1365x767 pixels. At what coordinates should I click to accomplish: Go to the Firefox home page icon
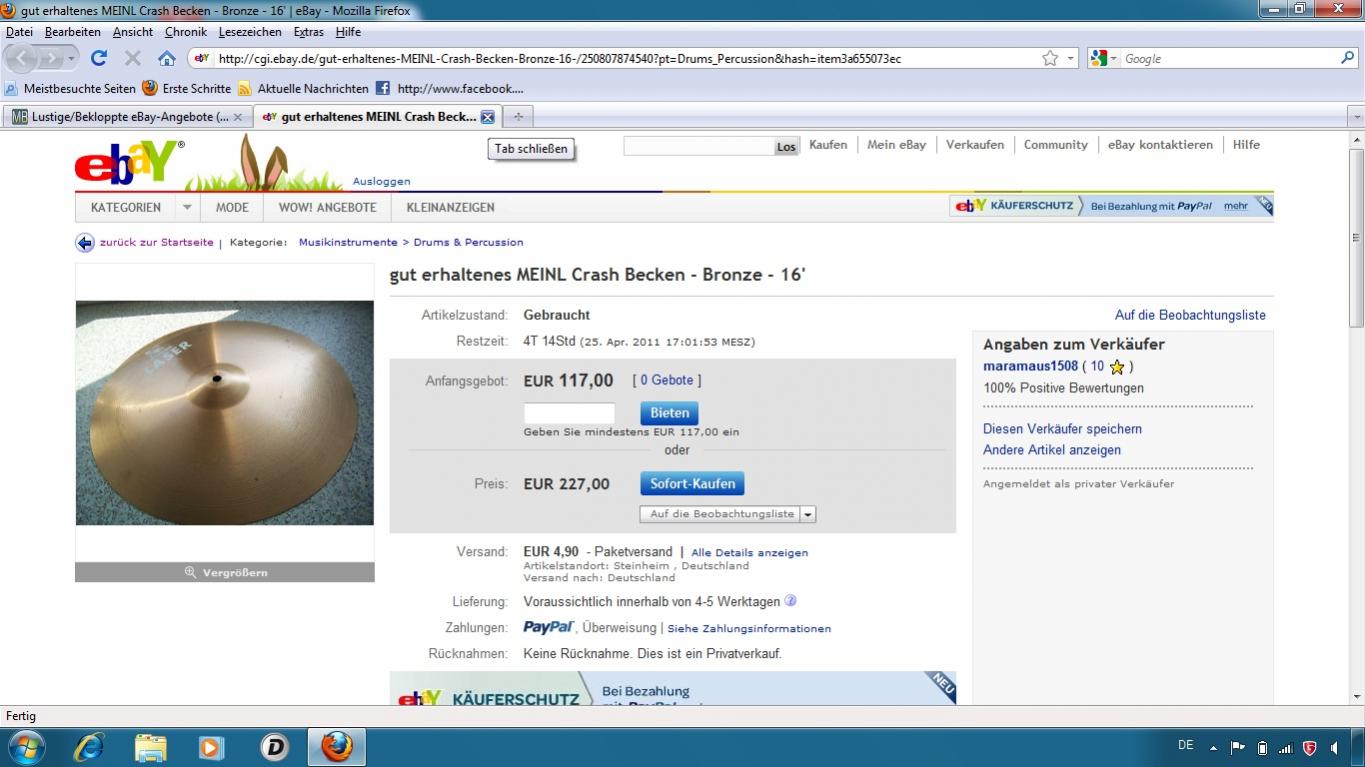(x=167, y=58)
